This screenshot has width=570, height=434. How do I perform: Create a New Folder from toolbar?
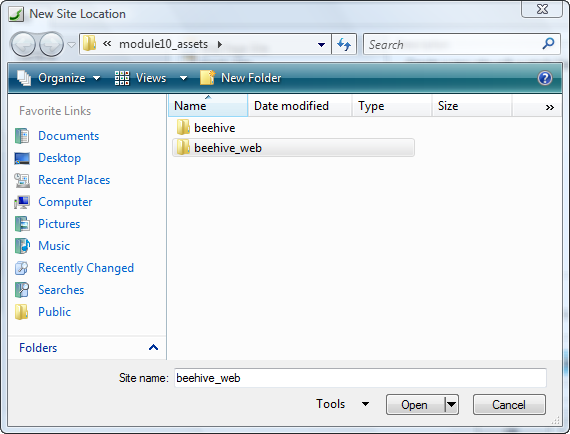[241, 78]
